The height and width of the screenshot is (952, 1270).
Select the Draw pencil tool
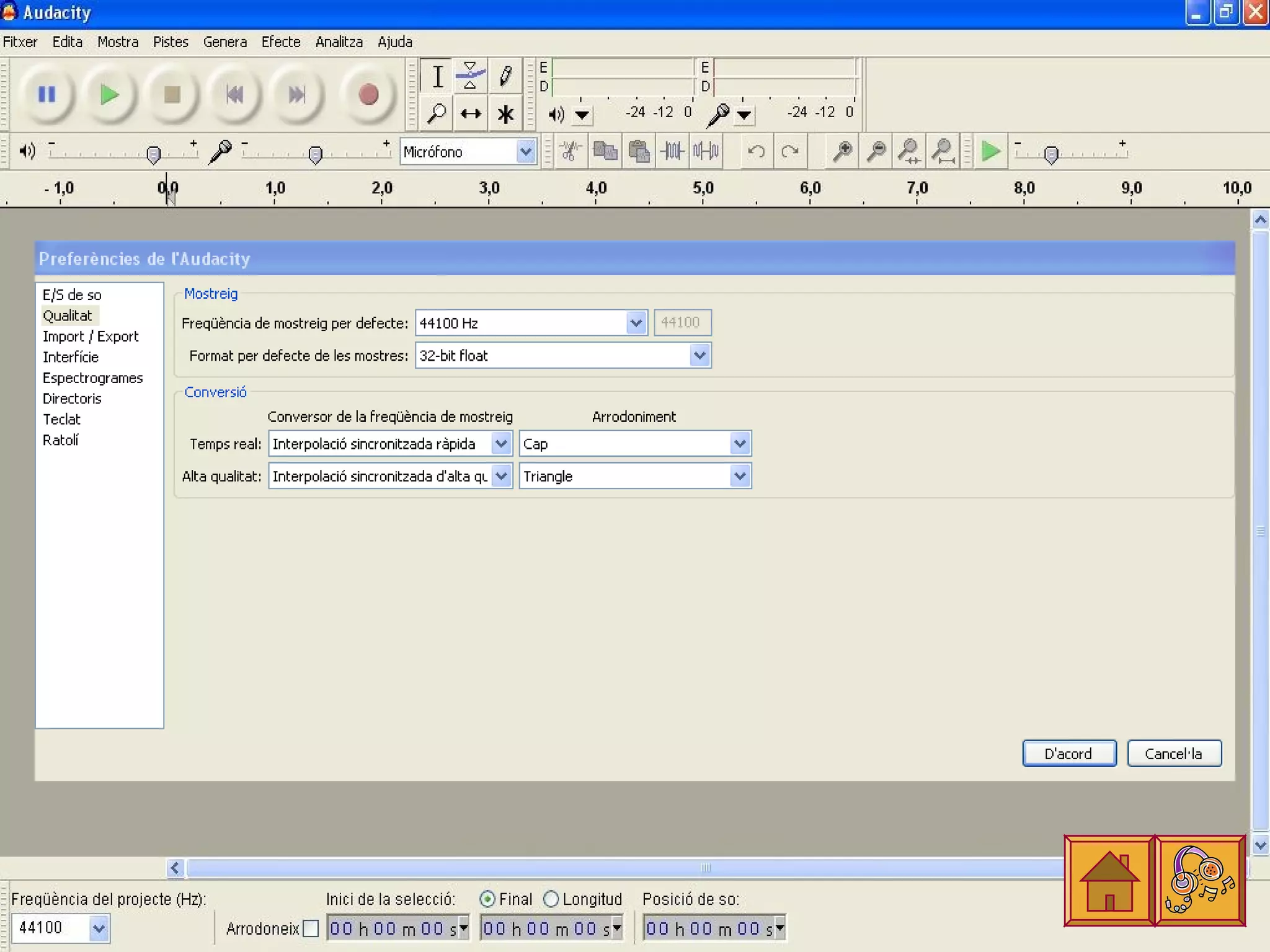tap(505, 77)
